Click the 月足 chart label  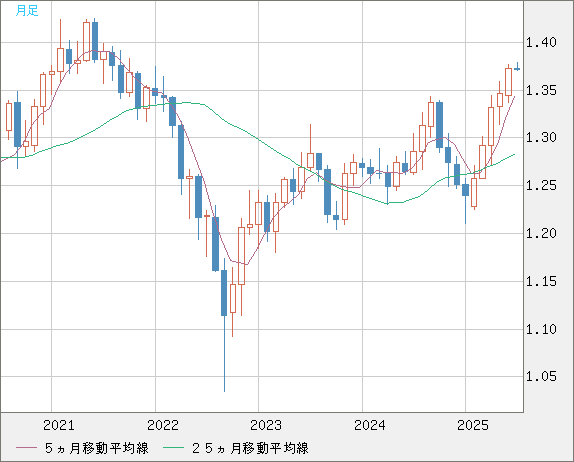(x=27, y=11)
